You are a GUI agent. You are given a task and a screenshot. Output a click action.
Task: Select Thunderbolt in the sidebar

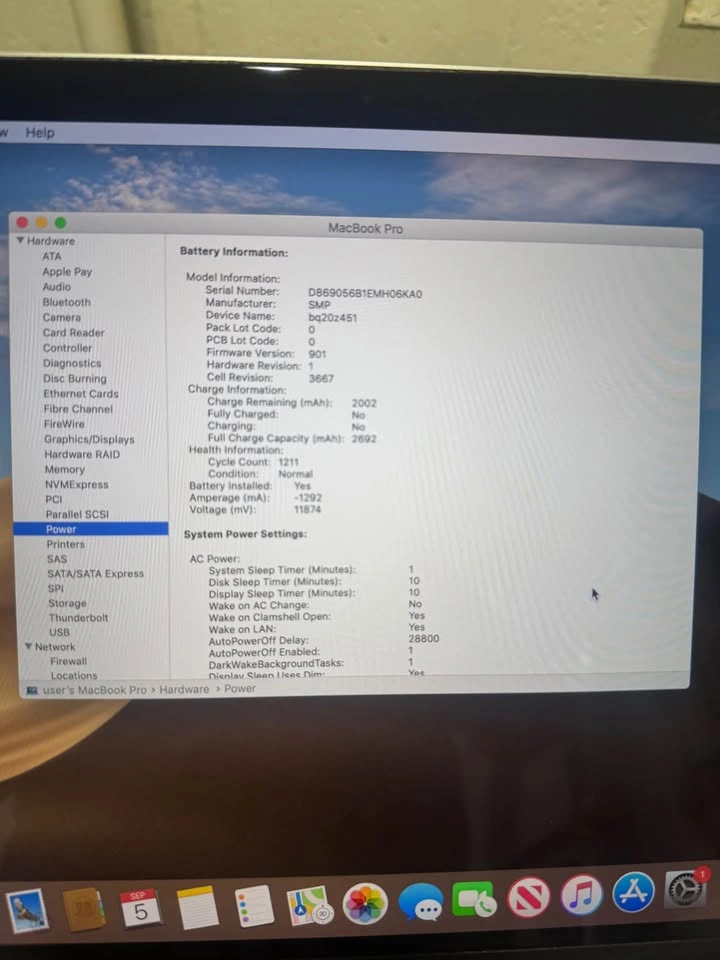pyautogui.click(x=78, y=617)
